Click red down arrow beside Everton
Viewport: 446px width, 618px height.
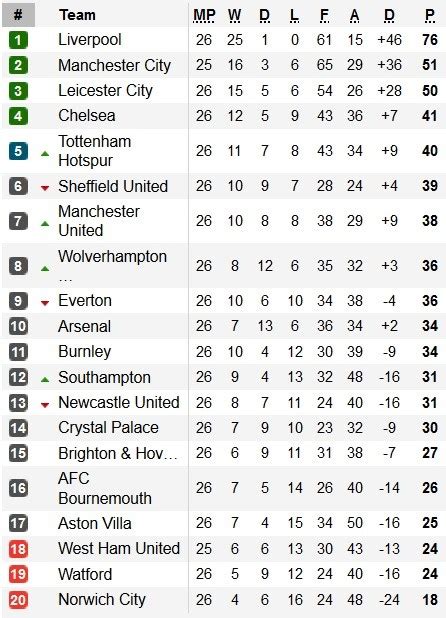[x=45, y=303]
